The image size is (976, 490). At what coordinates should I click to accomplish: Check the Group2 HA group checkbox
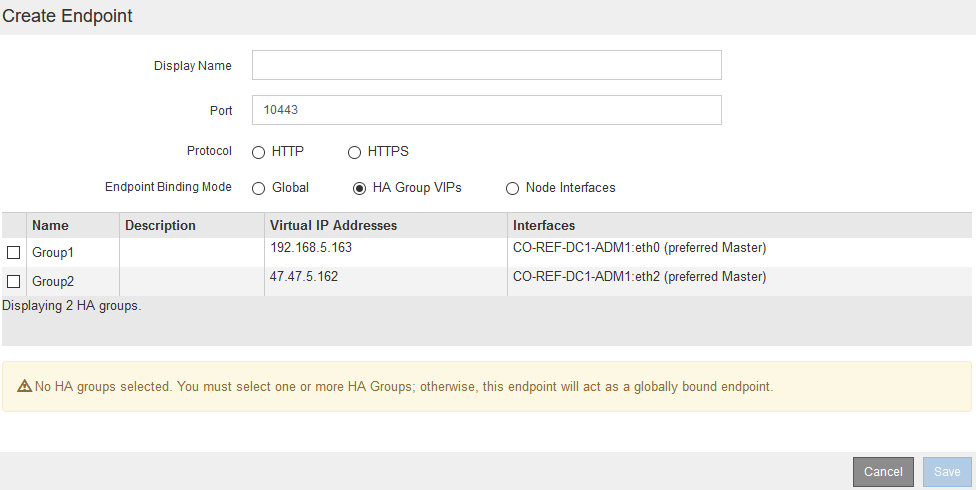14,281
